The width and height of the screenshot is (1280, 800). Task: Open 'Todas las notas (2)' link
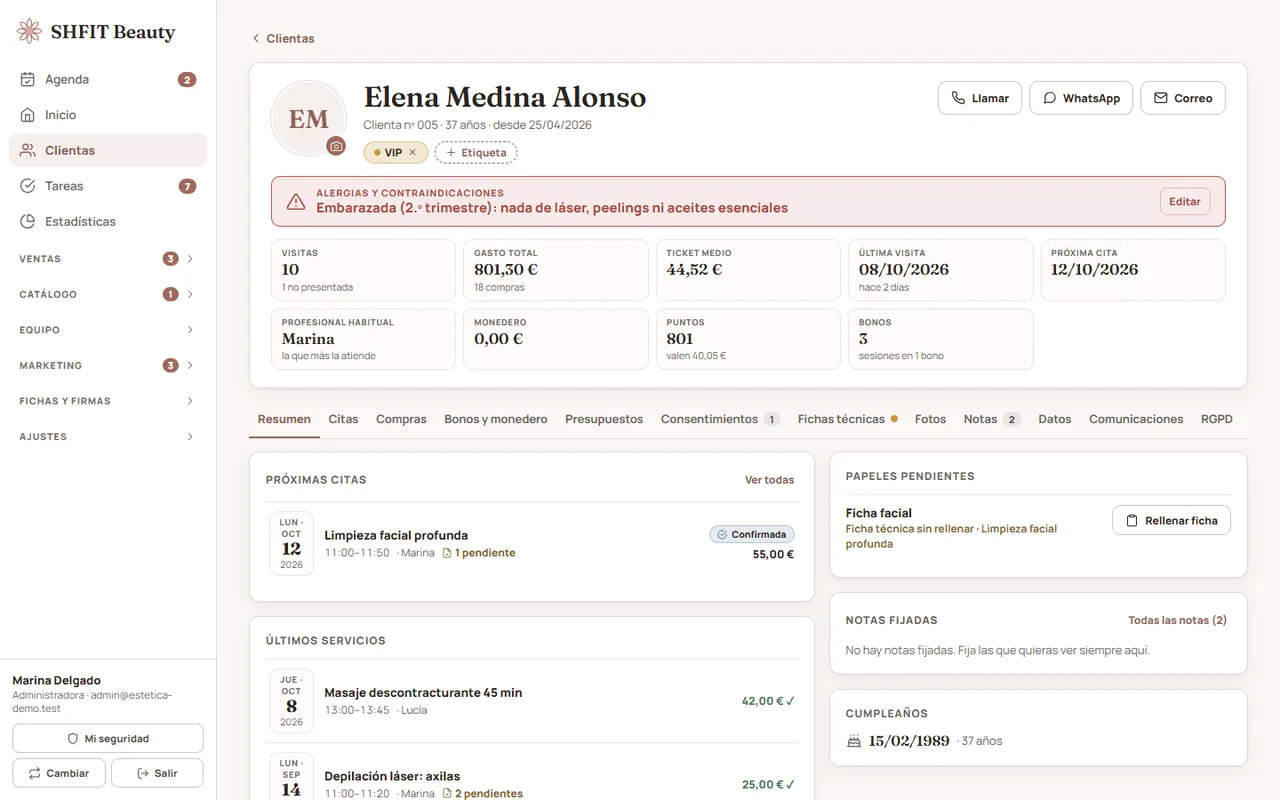(x=1177, y=620)
